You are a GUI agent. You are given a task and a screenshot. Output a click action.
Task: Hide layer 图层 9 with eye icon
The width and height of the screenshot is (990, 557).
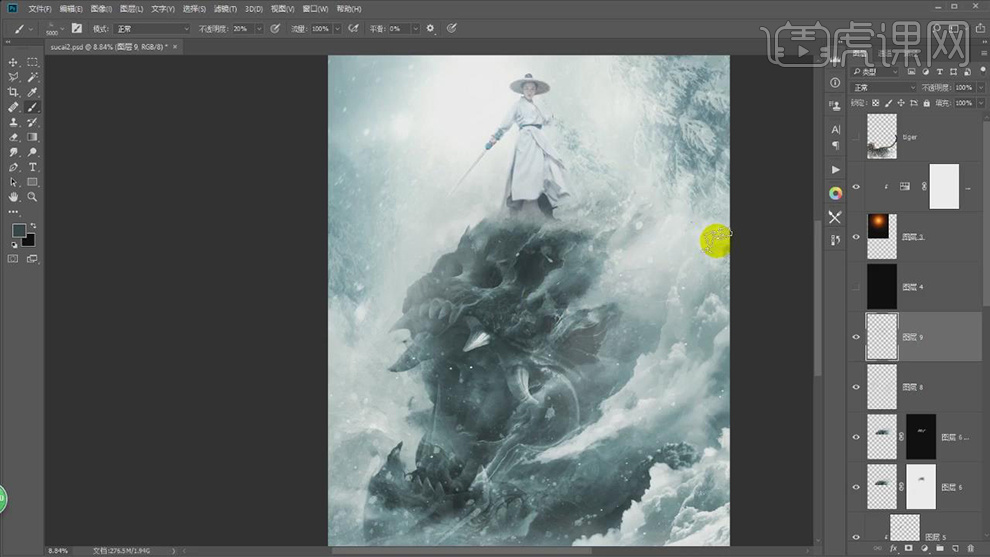pos(856,337)
